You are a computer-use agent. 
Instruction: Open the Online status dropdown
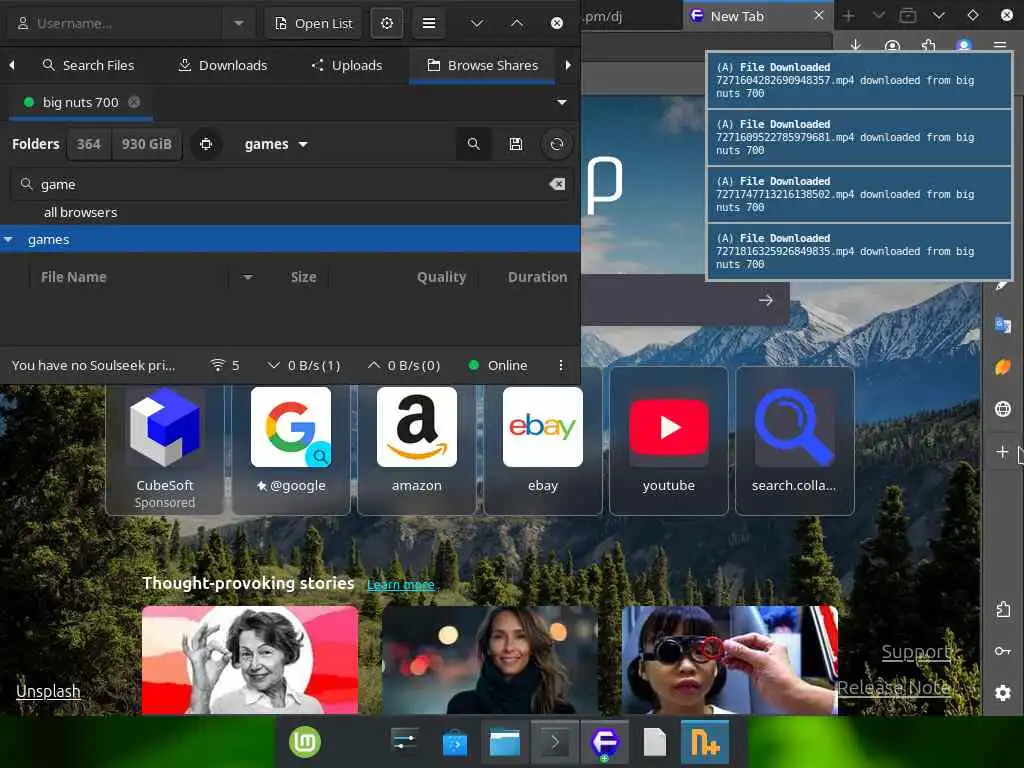(x=498, y=366)
